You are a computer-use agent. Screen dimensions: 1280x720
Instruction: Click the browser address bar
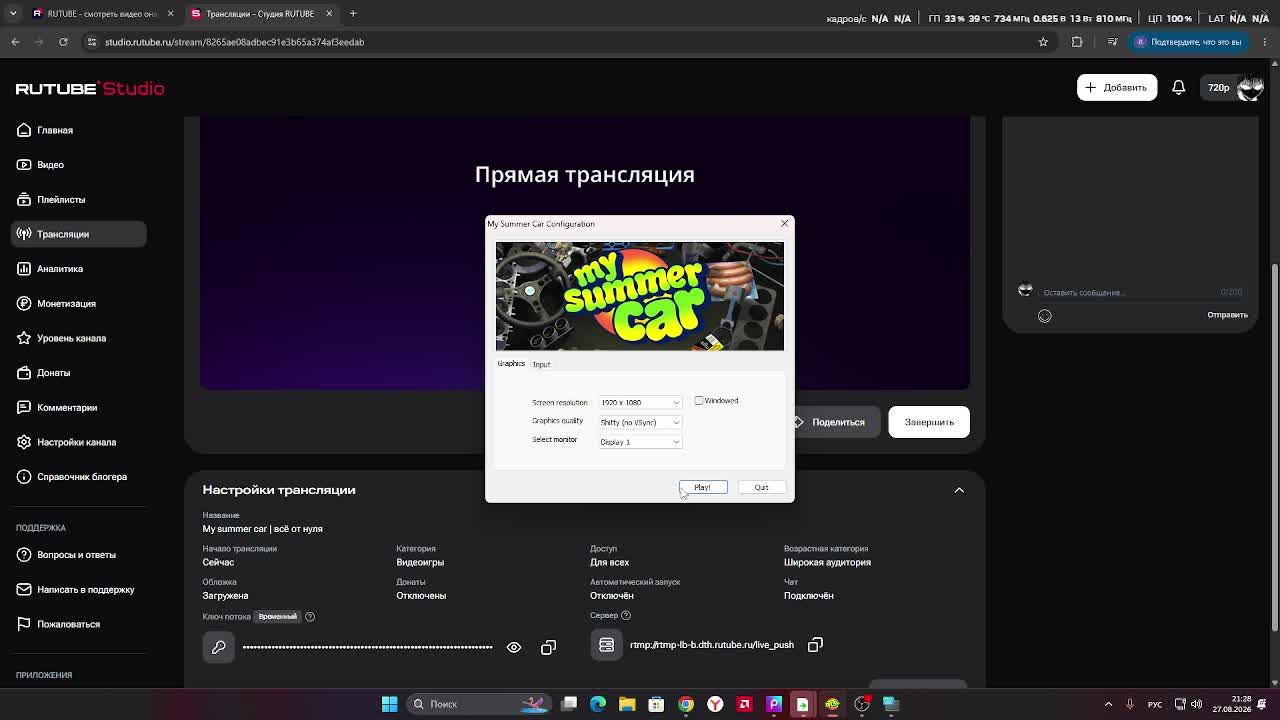560,42
